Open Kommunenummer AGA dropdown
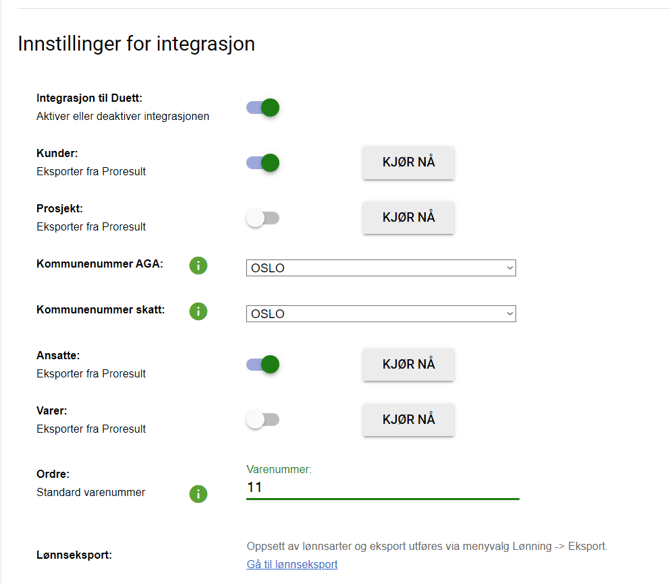The width and height of the screenshot is (670, 585). coord(381,268)
